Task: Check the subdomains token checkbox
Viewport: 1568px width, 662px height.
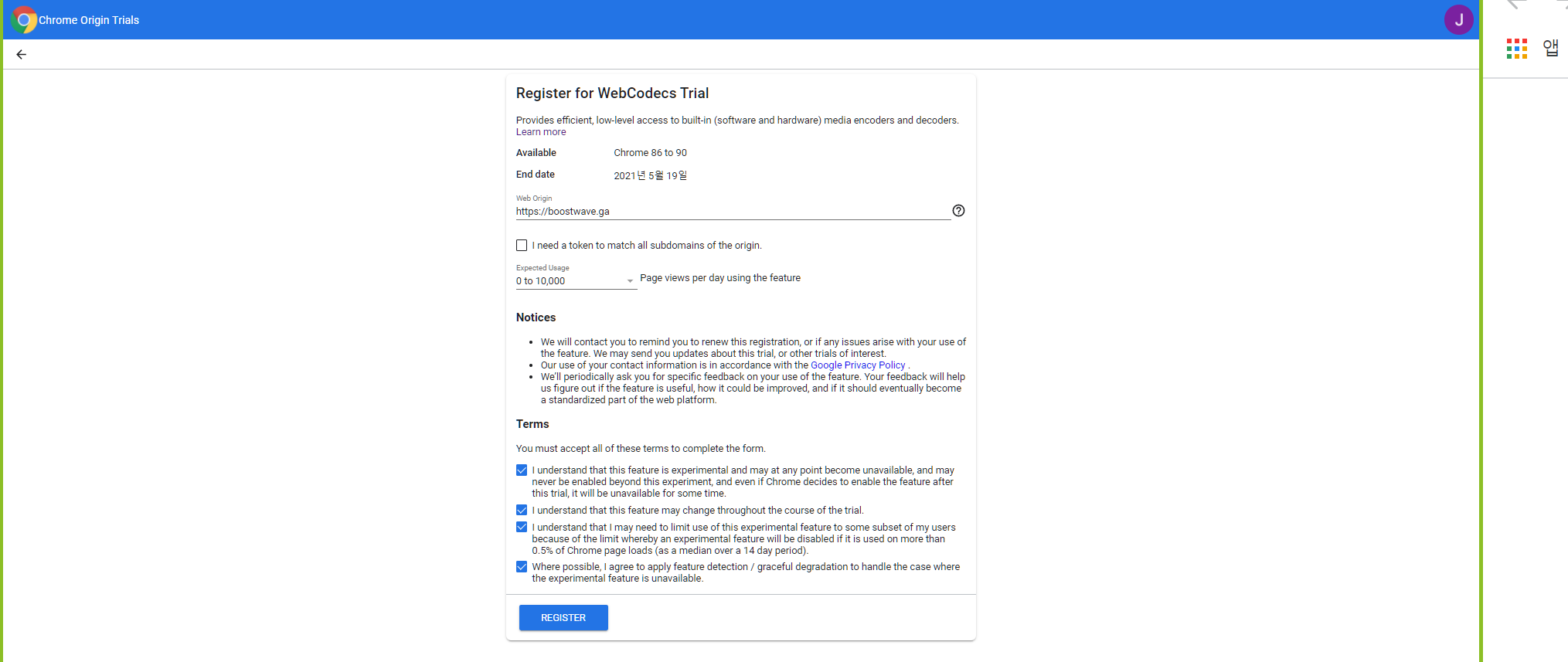Action: pos(522,246)
